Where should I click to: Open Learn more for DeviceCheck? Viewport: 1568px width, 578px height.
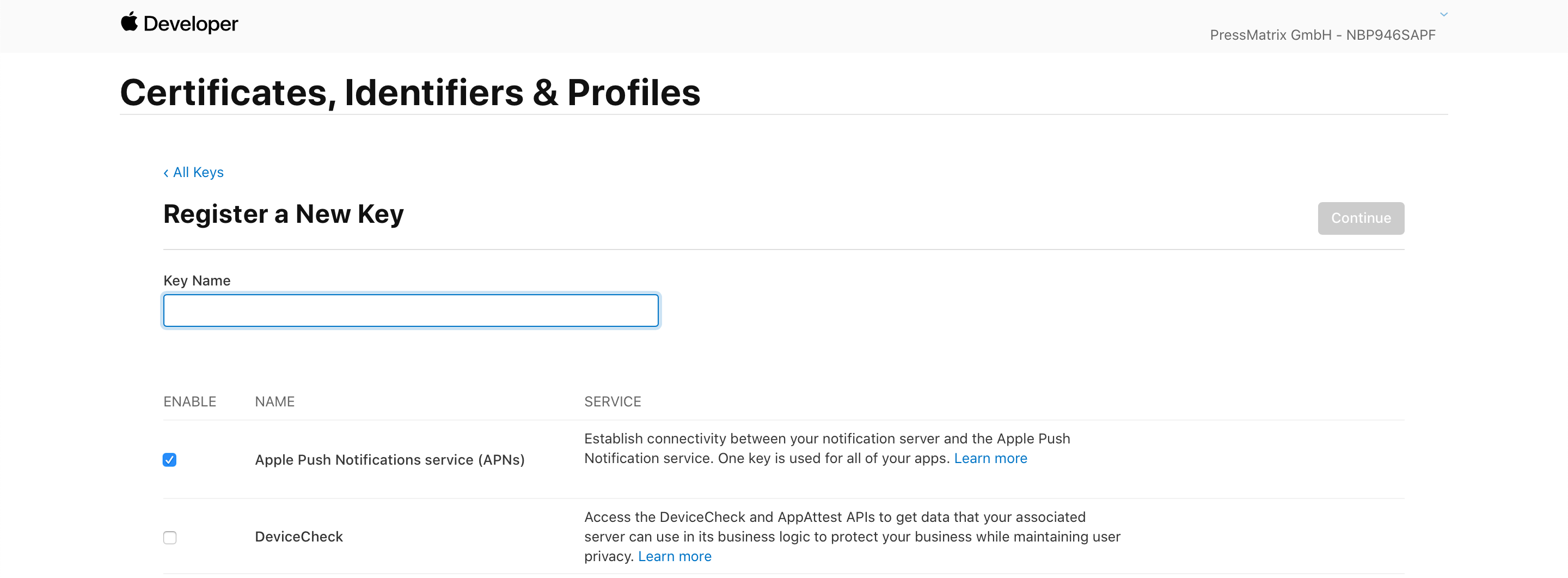675,556
